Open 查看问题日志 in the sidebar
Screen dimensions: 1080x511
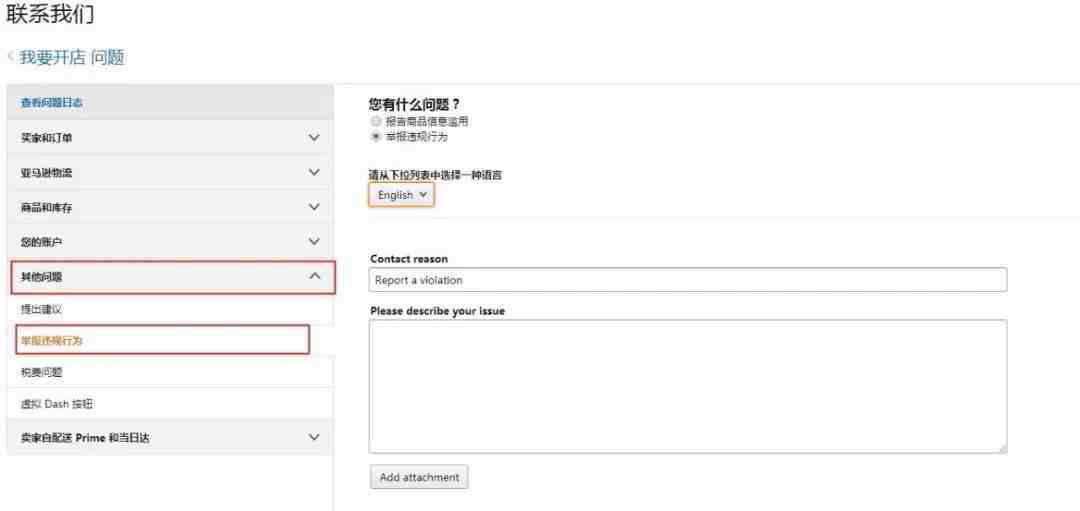click(x=52, y=103)
